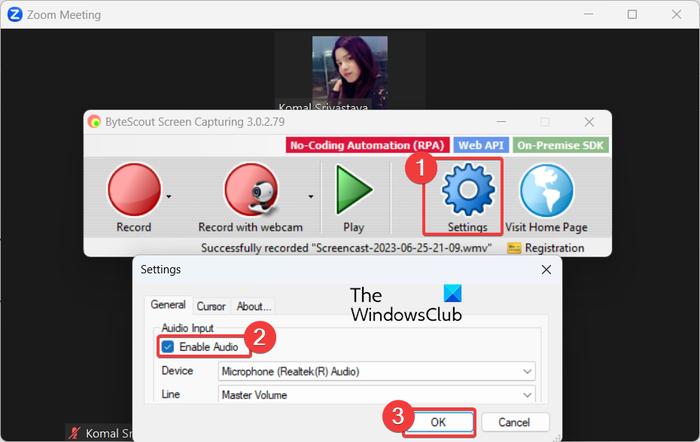Screen dimensions: 700x442
Task: Expand the Record with webcam dropdown arrow
Action: click(311, 196)
